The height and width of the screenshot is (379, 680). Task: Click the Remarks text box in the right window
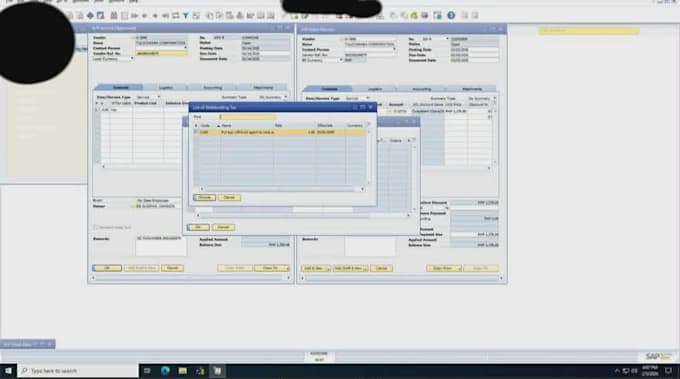tap(370, 247)
